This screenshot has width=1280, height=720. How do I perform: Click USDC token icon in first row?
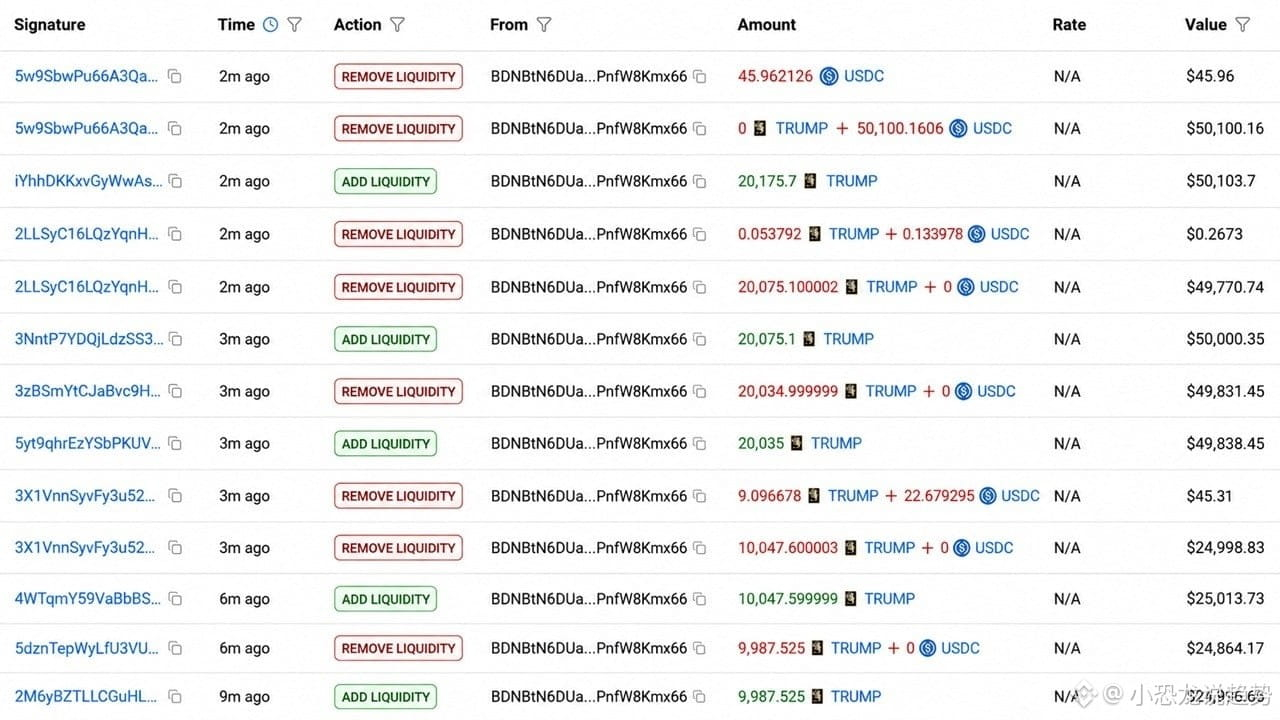click(x=829, y=76)
